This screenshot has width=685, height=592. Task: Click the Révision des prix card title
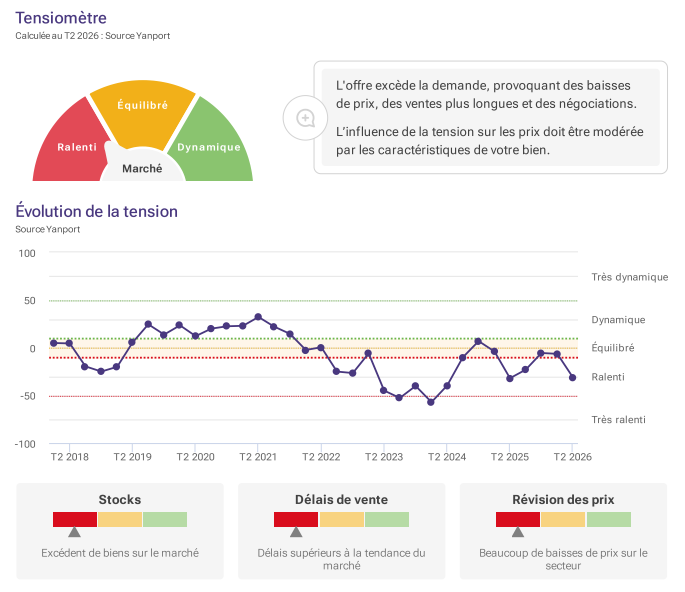tap(563, 499)
